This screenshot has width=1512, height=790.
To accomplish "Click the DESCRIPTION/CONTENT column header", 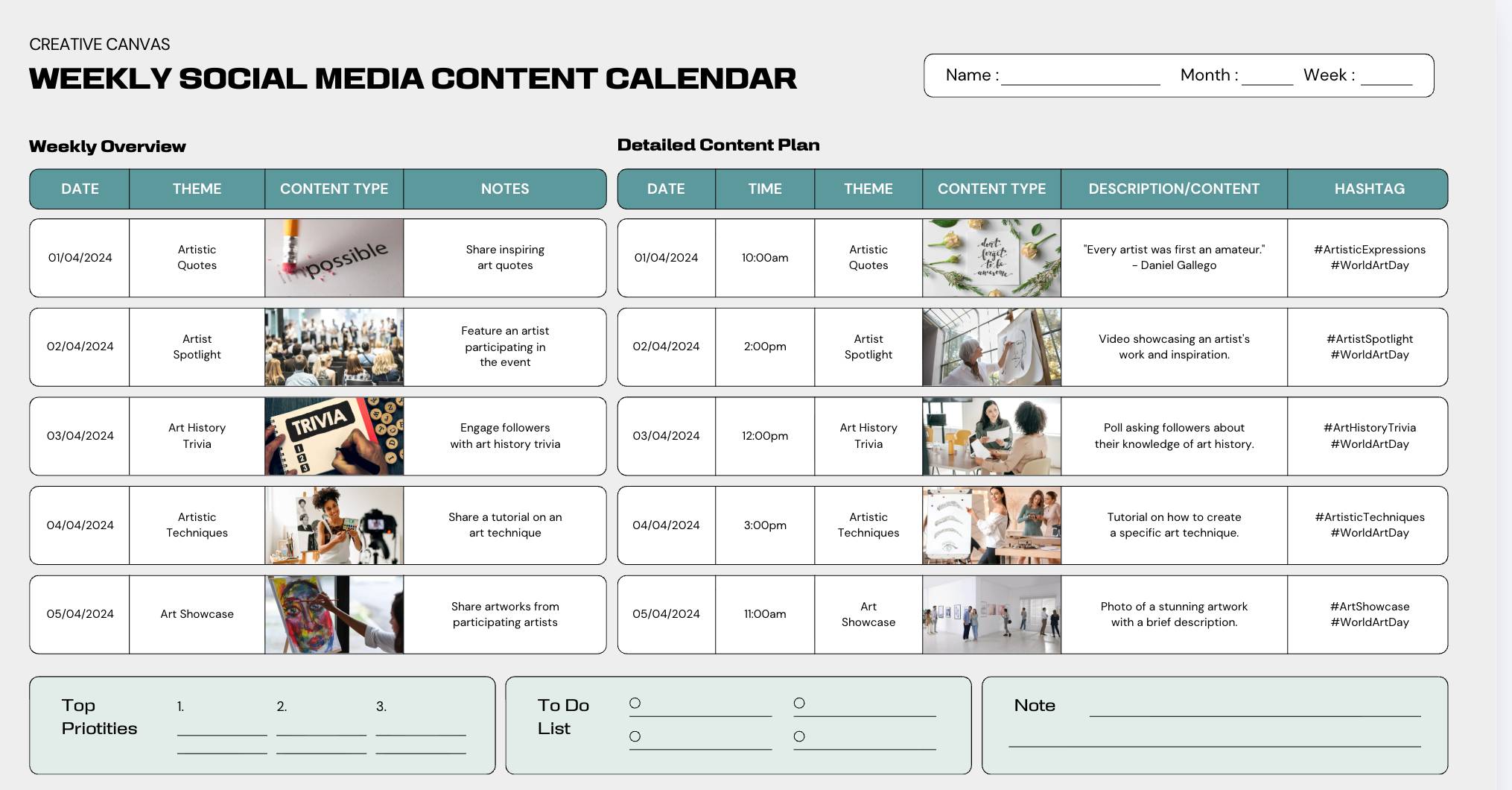I will point(1174,189).
